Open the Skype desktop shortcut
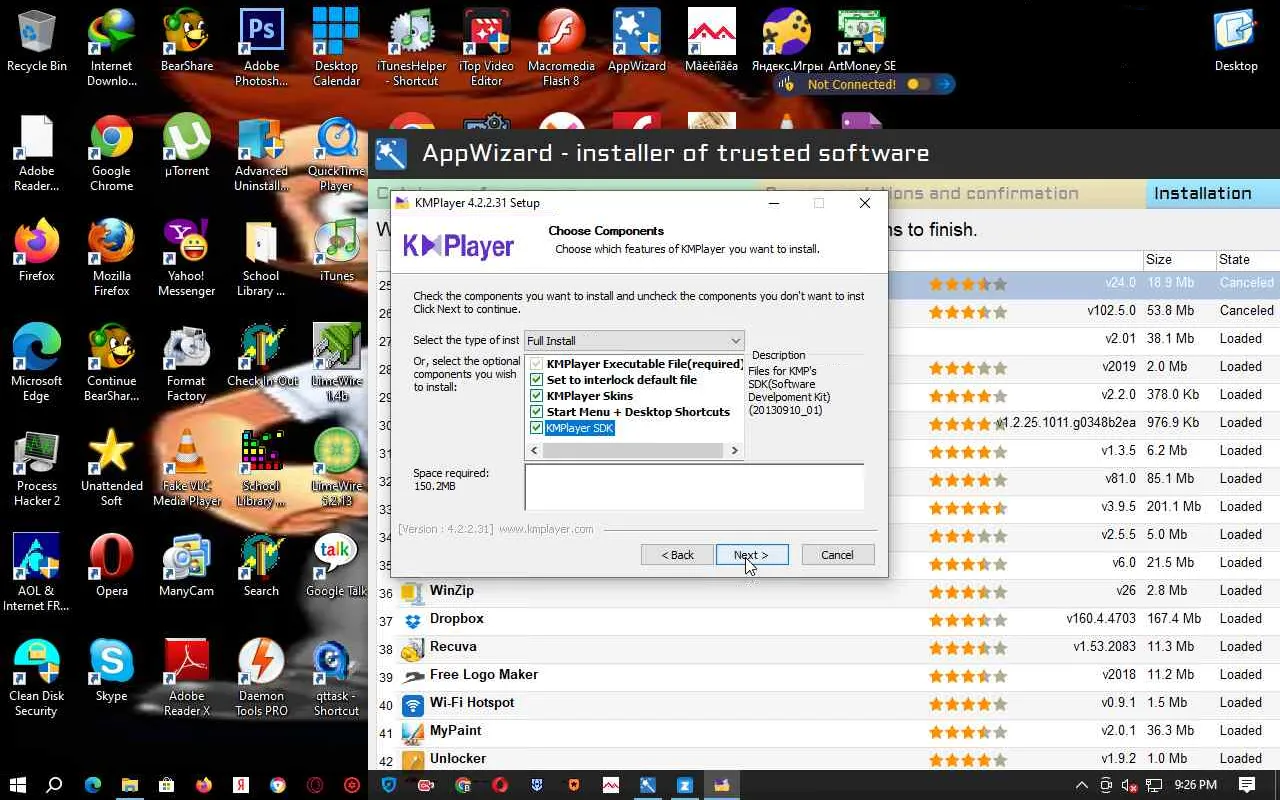Image resolution: width=1280 pixels, height=800 pixels. [x=111, y=670]
